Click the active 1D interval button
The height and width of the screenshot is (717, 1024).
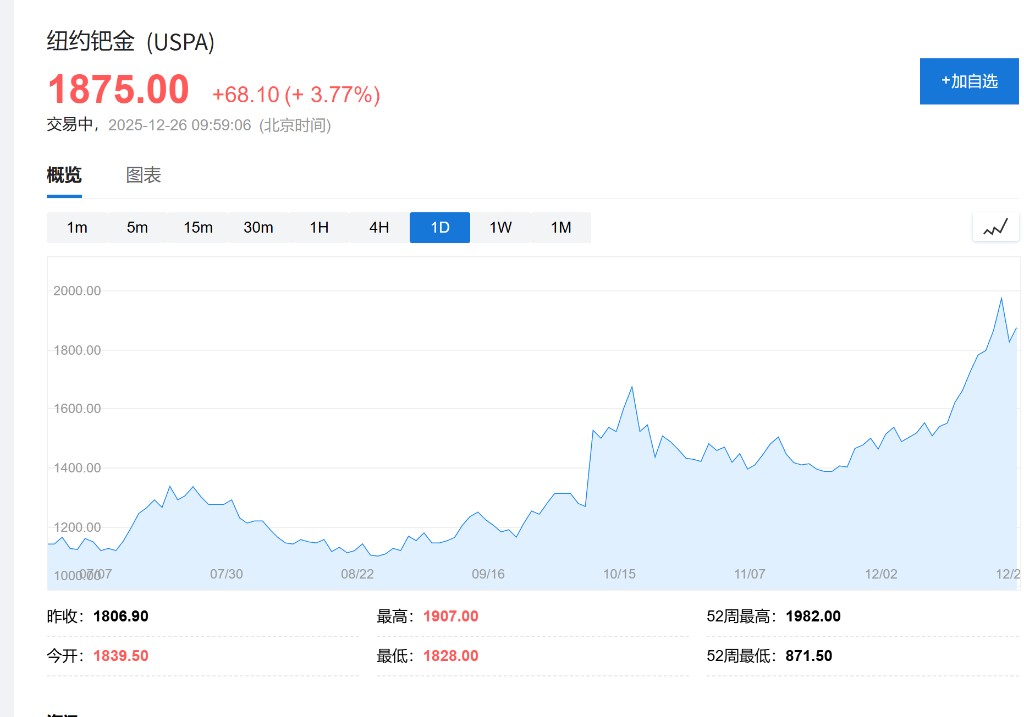point(440,228)
